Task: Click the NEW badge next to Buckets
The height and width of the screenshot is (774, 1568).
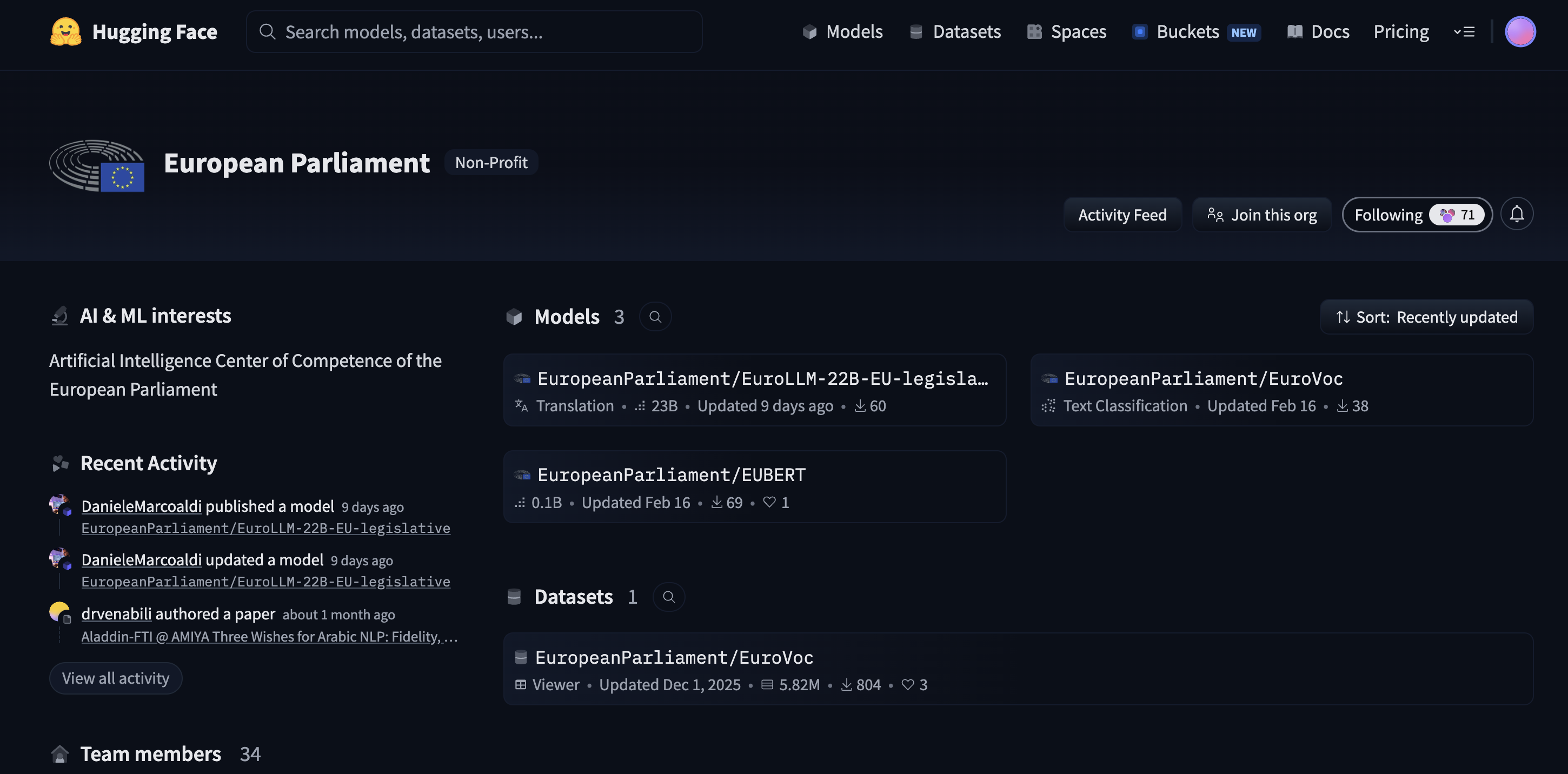Action: [x=1244, y=32]
